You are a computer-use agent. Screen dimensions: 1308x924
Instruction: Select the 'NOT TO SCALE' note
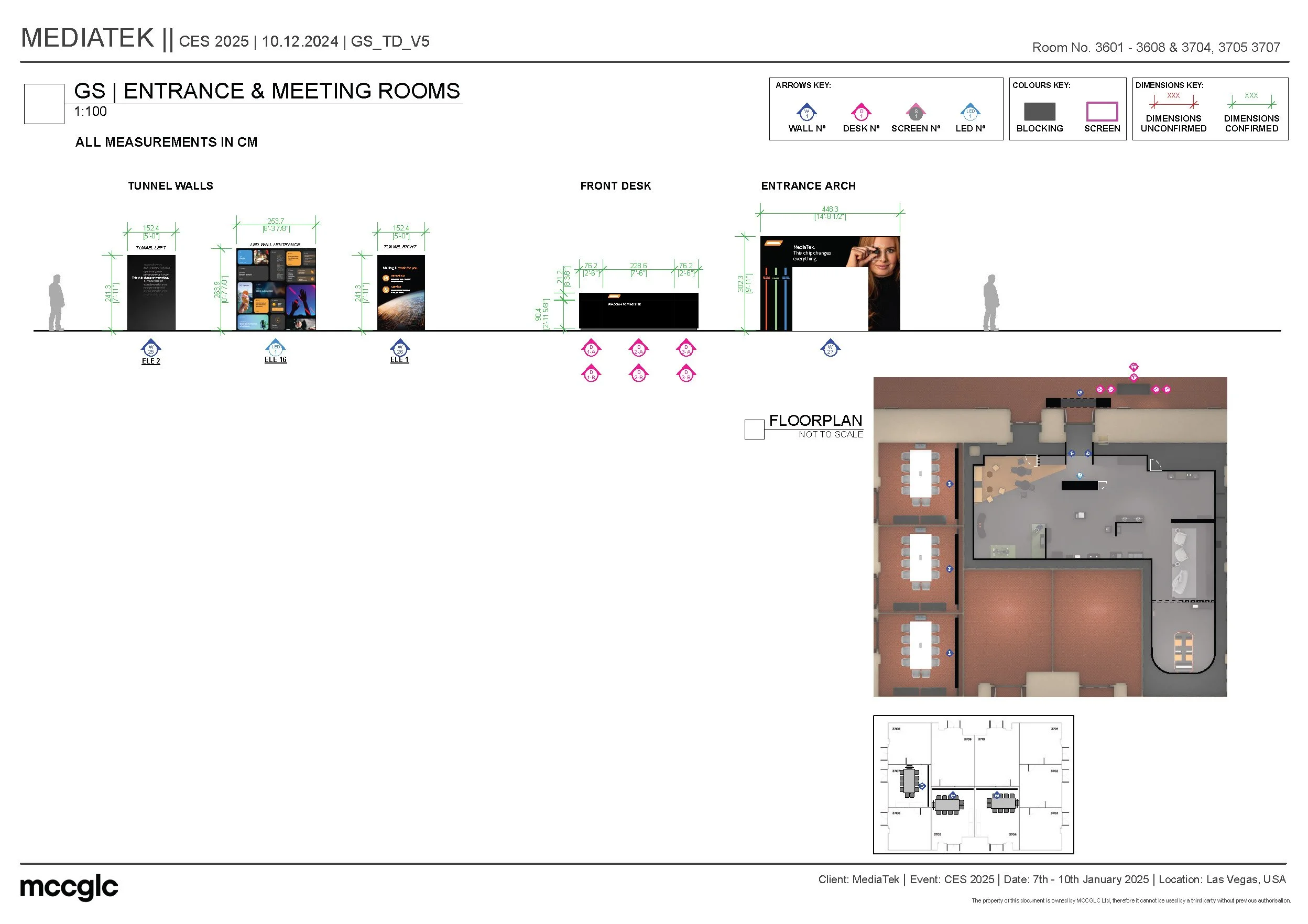pyautogui.click(x=831, y=434)
